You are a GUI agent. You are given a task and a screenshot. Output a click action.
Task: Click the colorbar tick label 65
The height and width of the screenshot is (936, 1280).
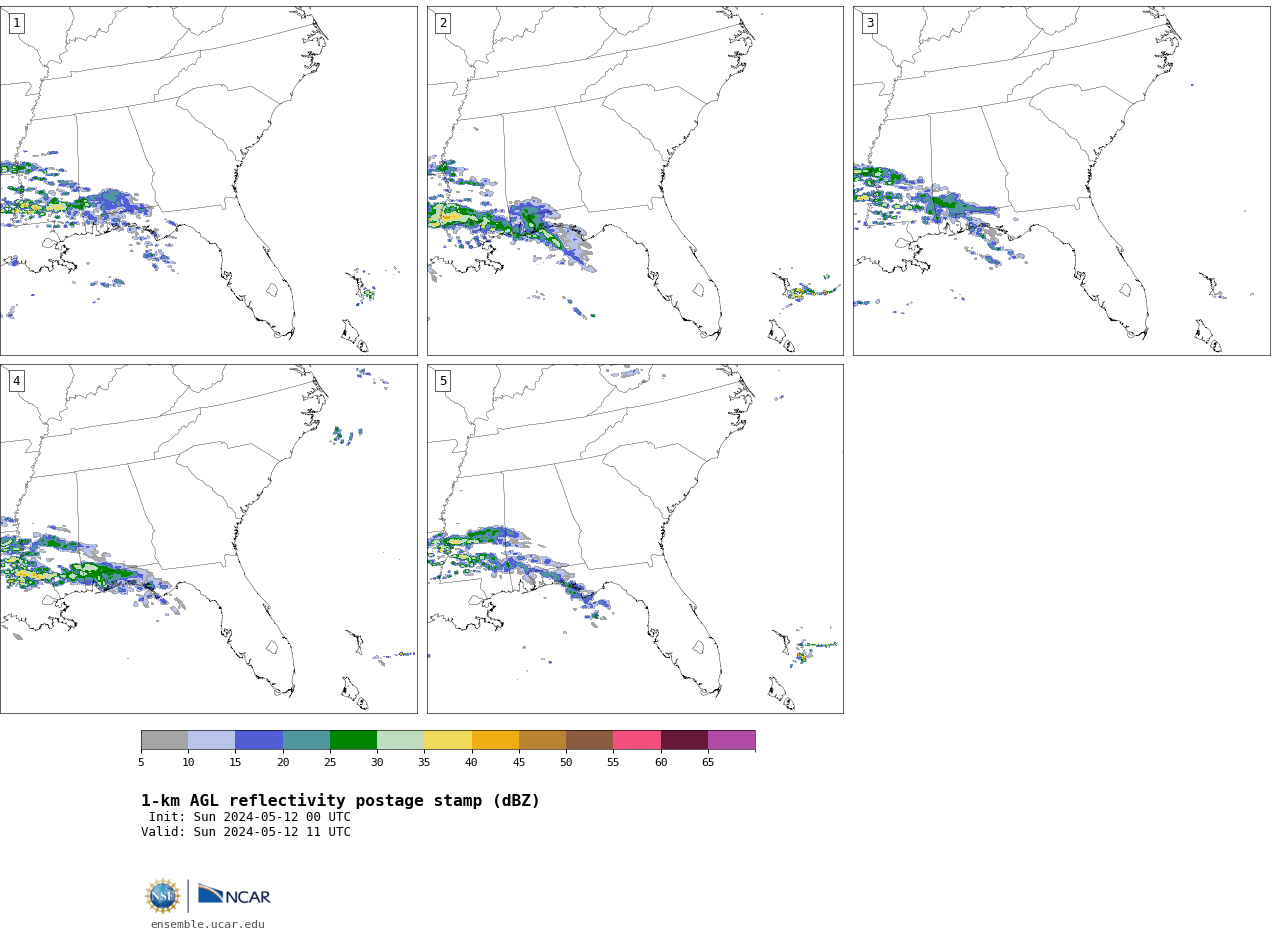click(708, 763)
